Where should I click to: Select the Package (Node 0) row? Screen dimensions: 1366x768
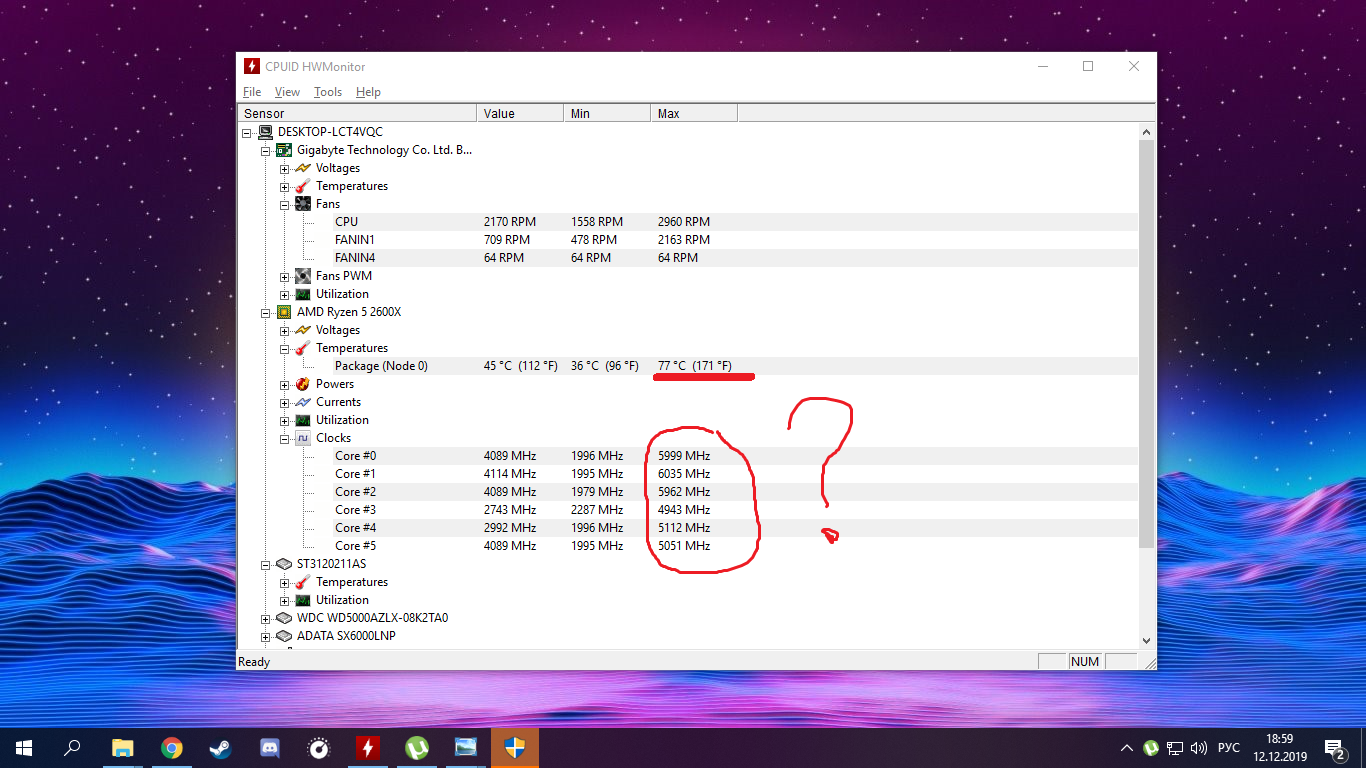(735, 366)
